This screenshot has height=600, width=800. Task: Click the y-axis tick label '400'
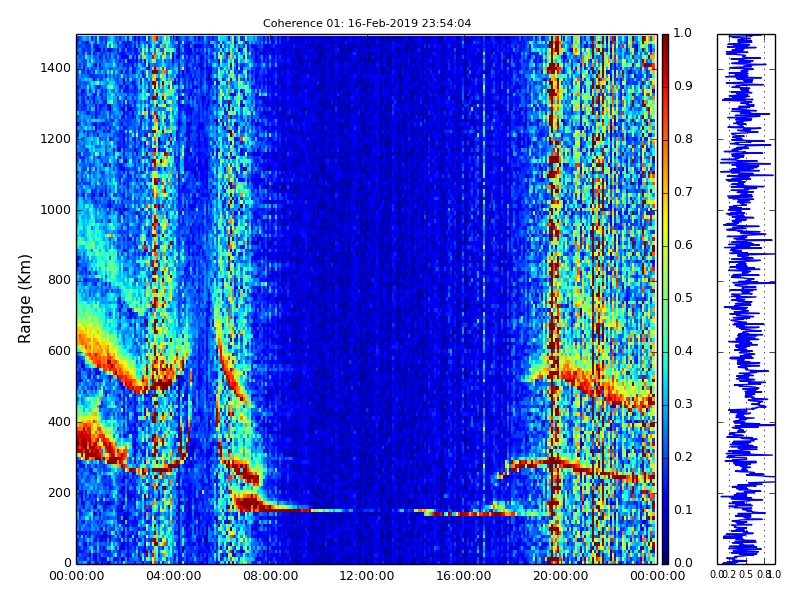click(x=59, y=422)
